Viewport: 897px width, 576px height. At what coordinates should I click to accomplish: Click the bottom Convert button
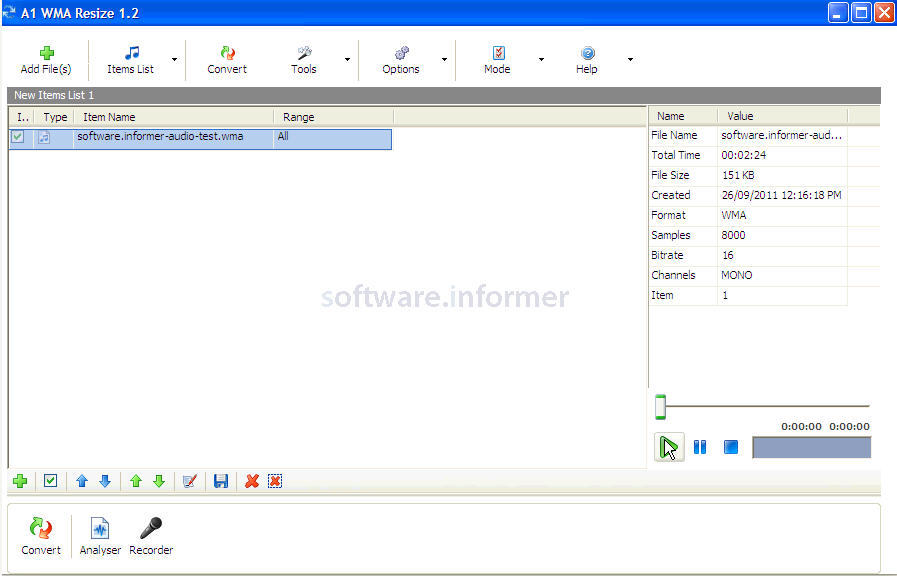pos(41,536)
